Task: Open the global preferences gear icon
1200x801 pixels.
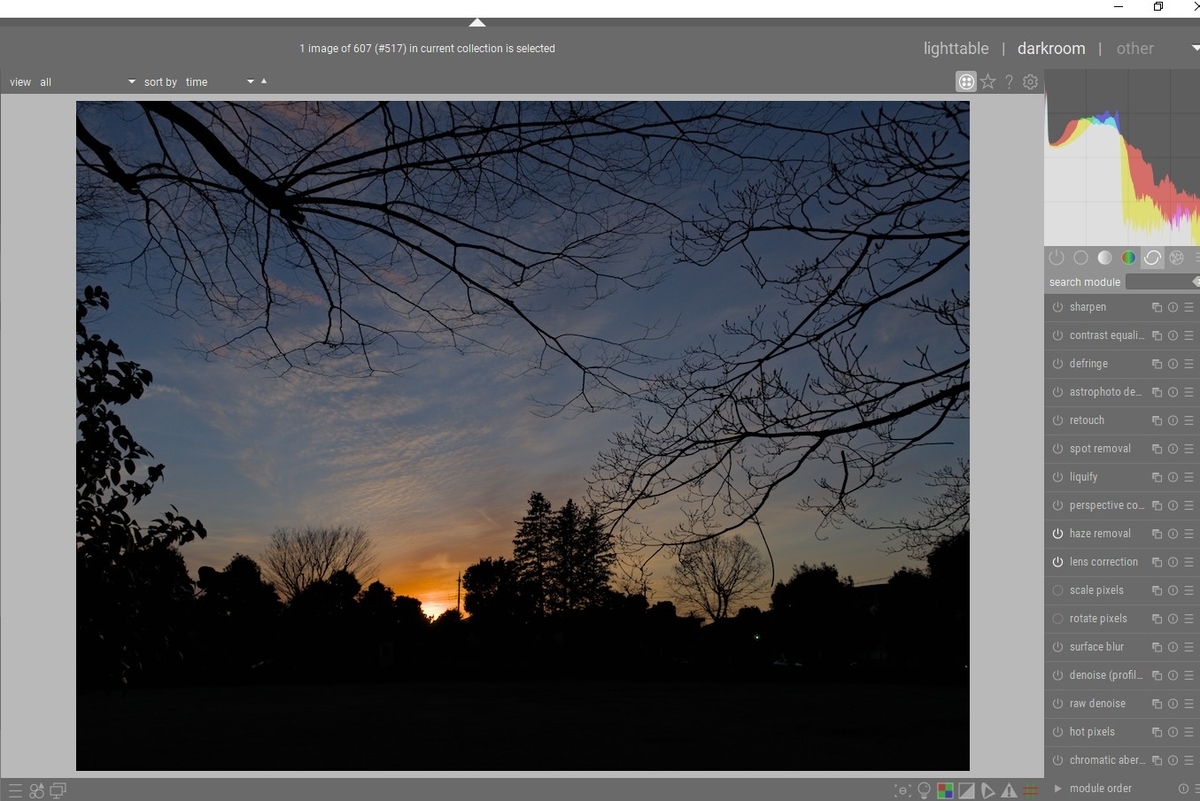Action: [1031, 82]
